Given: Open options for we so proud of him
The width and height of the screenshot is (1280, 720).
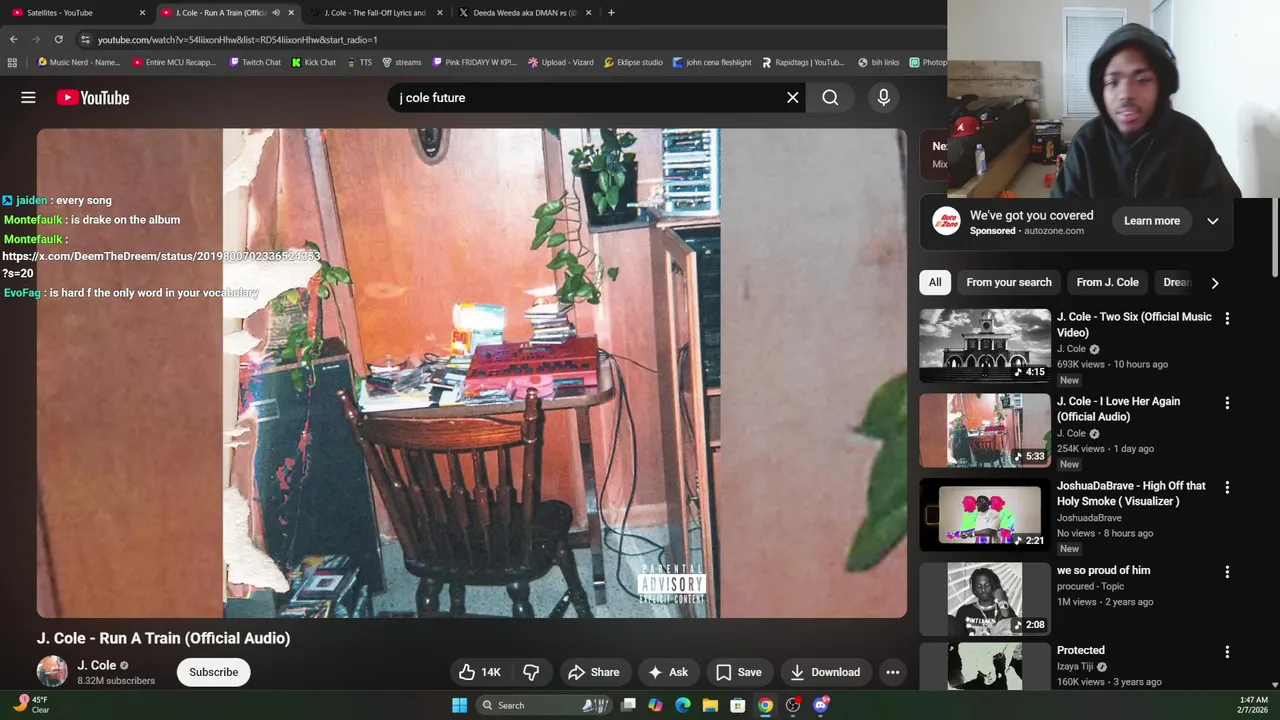Looking at the screenshot, I should click(x=1227, y=572).
